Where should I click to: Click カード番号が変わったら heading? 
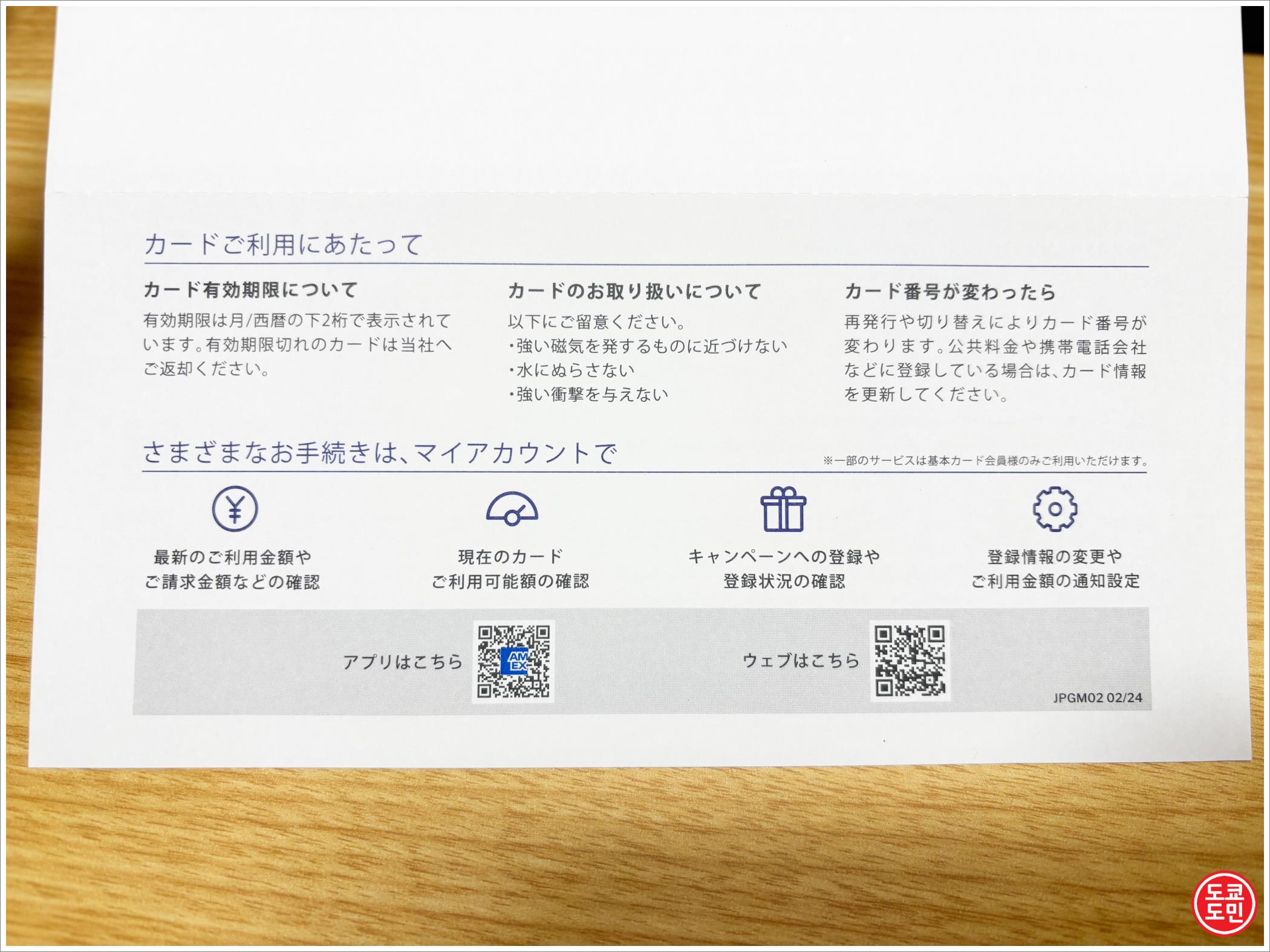[x=949, y=292]
